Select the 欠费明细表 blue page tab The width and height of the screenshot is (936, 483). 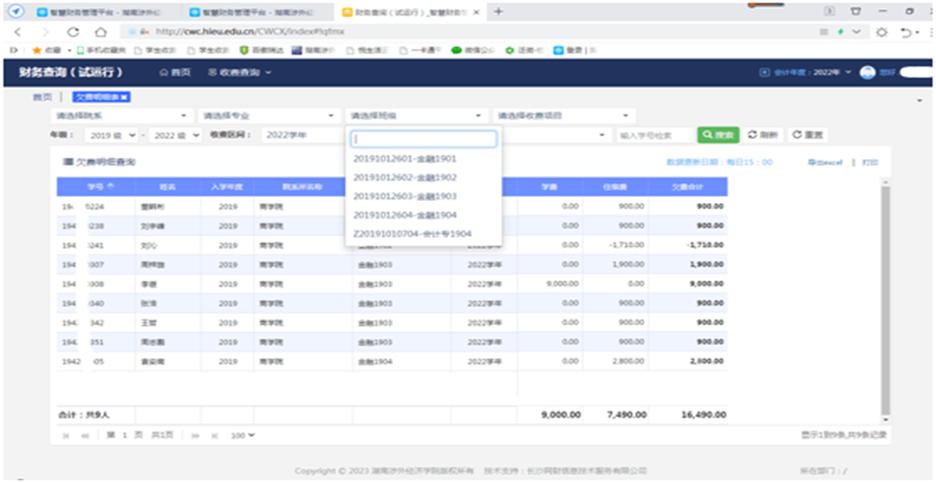101,97
